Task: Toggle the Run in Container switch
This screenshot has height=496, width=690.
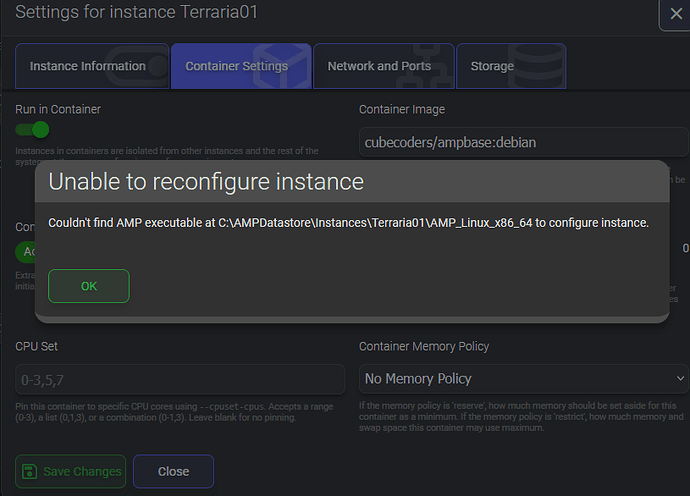Action: point(33,130)
